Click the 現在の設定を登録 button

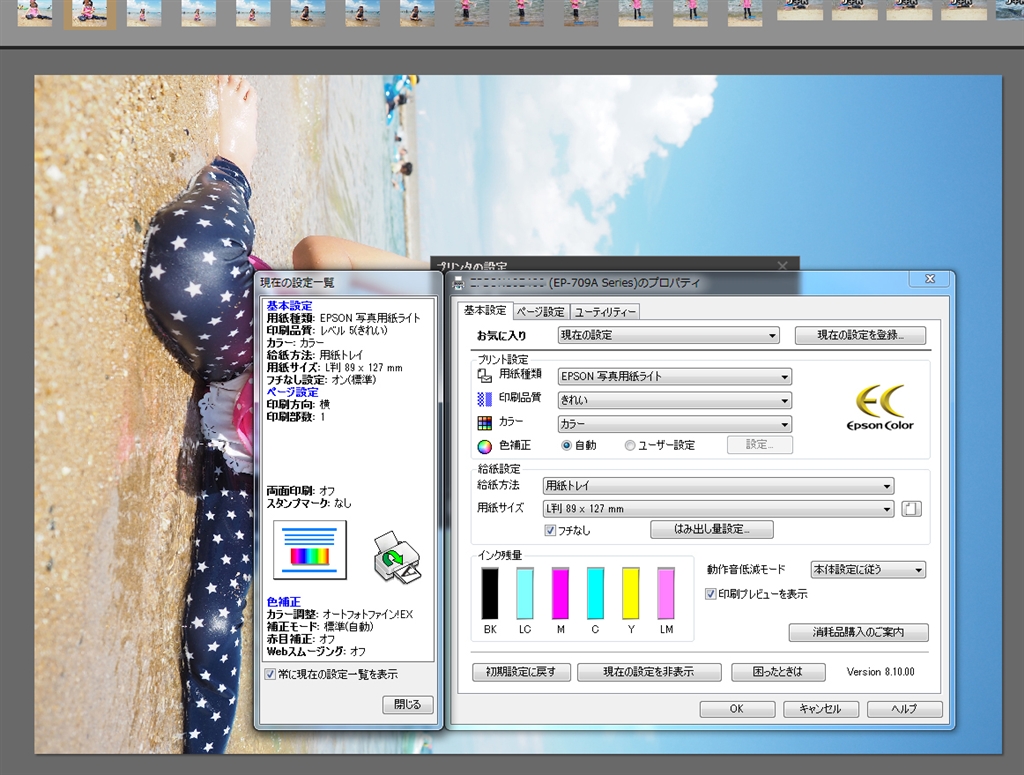[860, 335]
